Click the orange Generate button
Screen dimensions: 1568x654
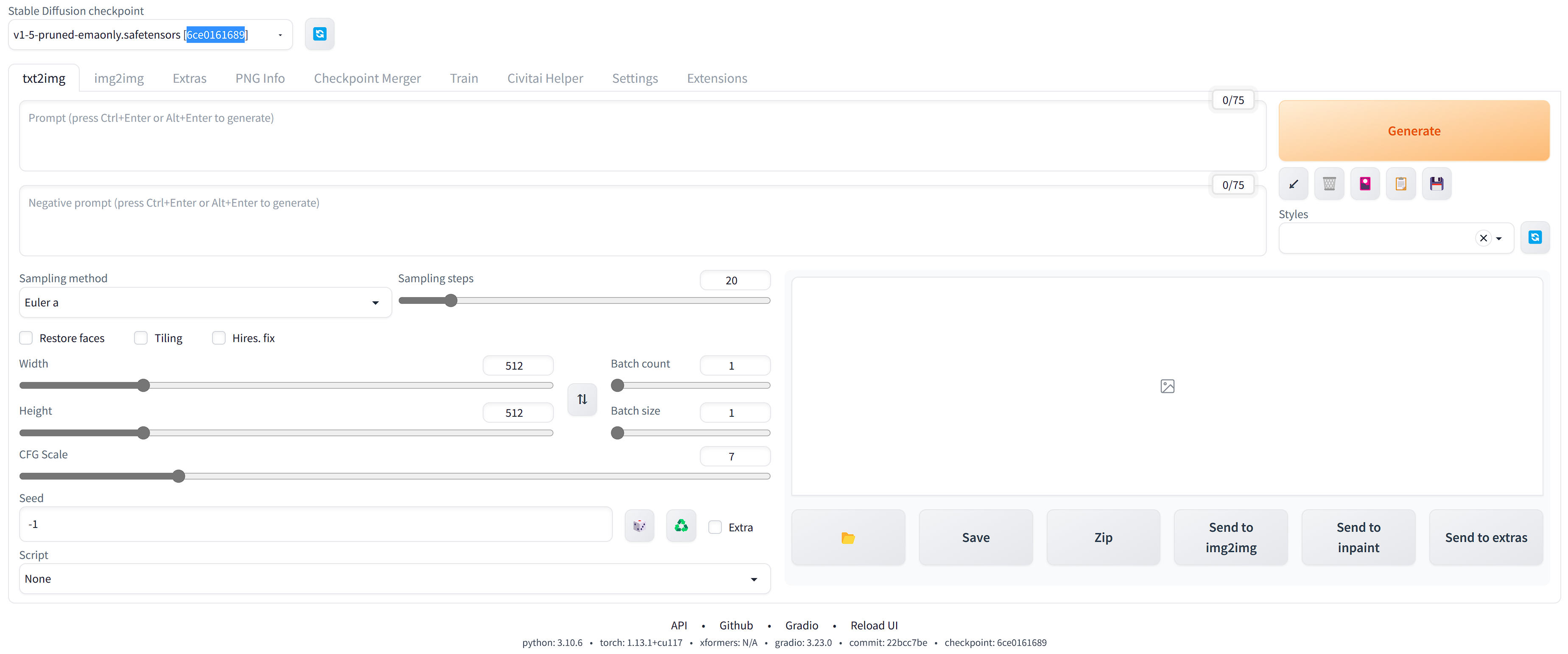(1413, 131)
